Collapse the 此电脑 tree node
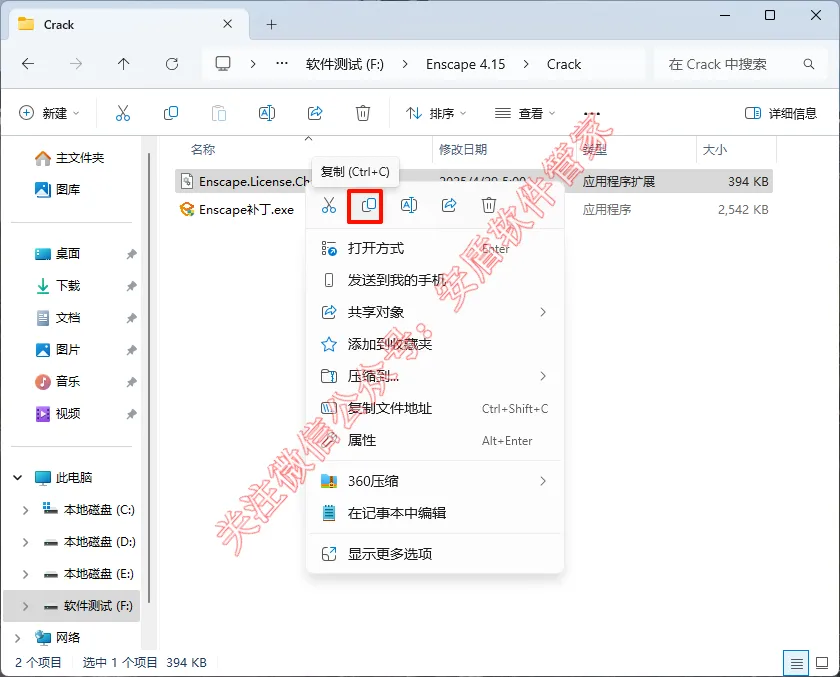The image size is (840, 677). [18, 477]
